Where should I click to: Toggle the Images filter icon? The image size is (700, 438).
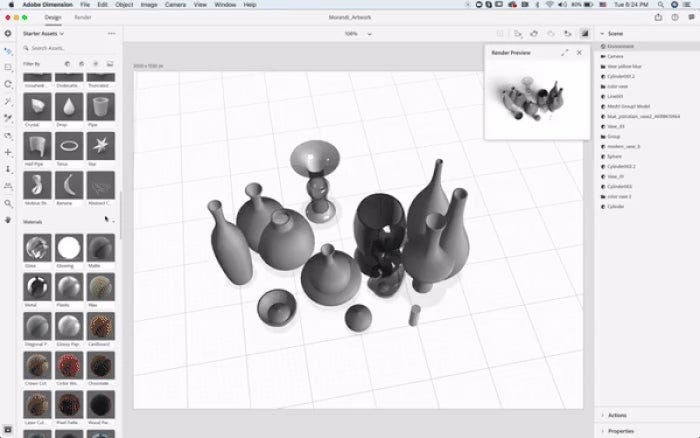(x=110, y=64)
